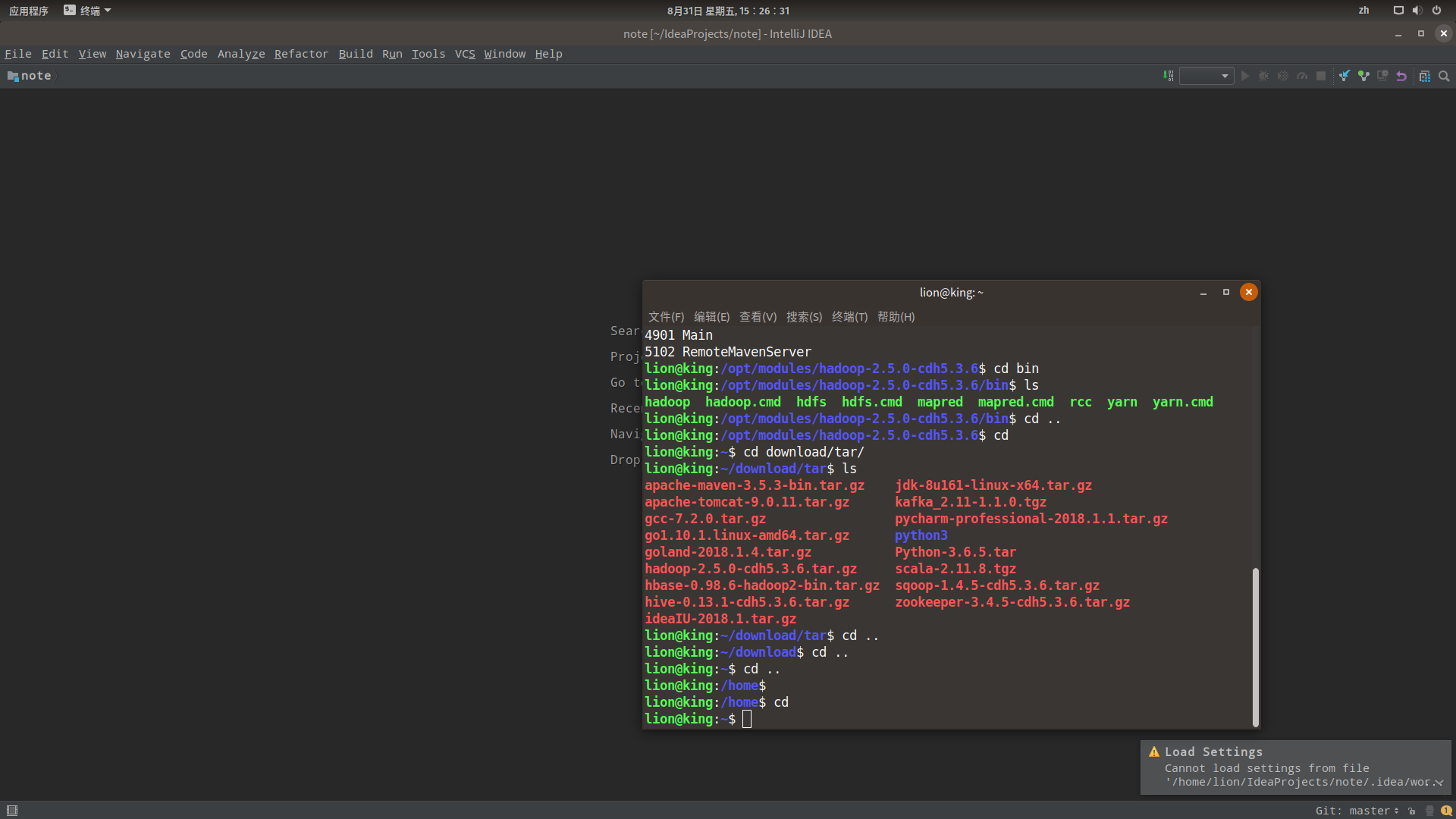Screen dimensions: 1456x819
Task: Open the Tools menu
Action: coord(428,54)
